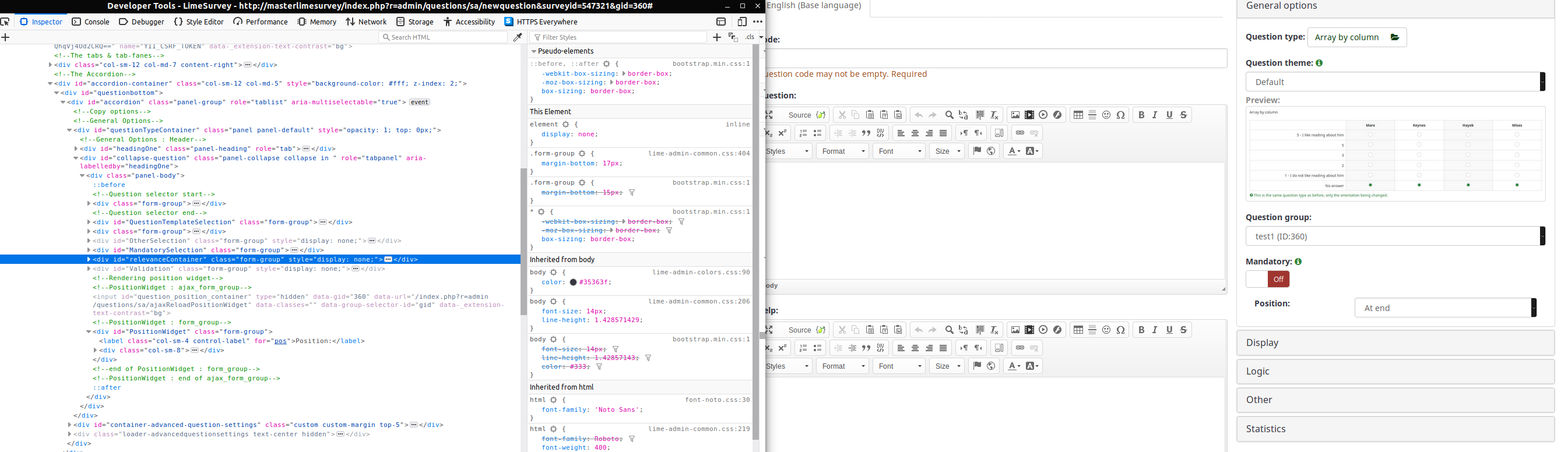Click the #35363f color swatch in body rule
Screen dimensions: 1568x452
(574, 282)
